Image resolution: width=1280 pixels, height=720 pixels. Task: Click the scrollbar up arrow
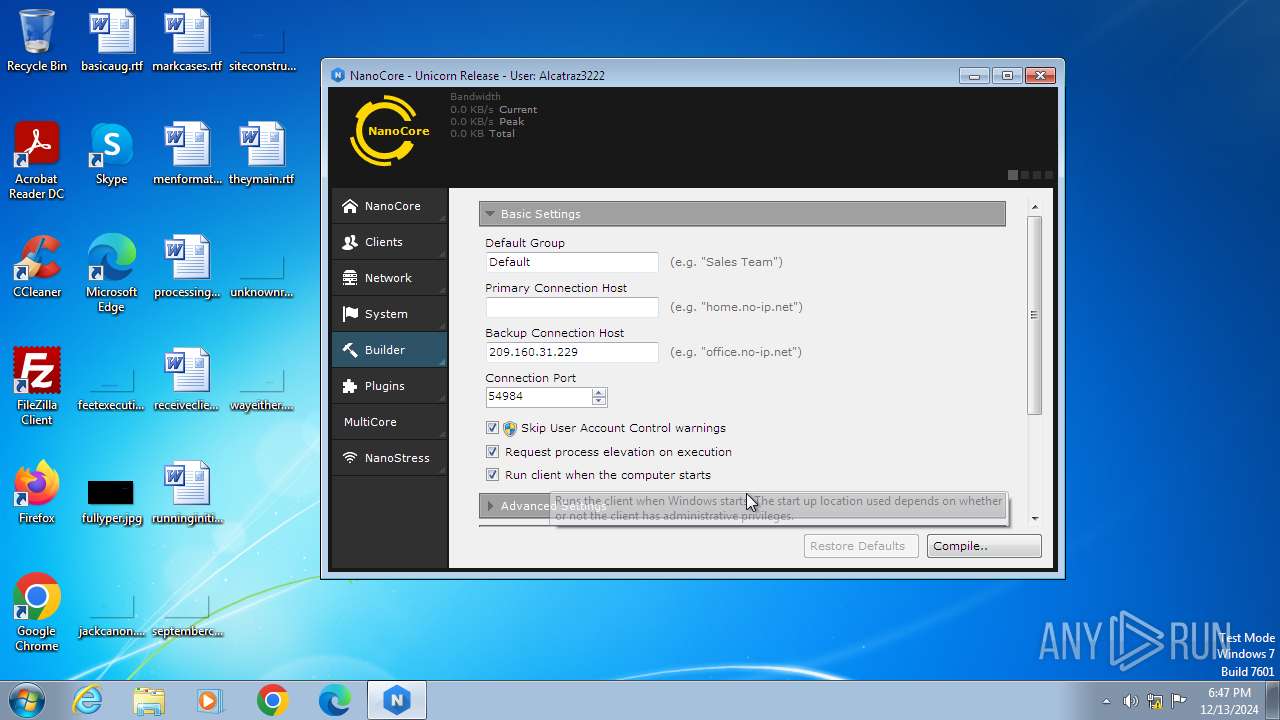click(1035, 208)
